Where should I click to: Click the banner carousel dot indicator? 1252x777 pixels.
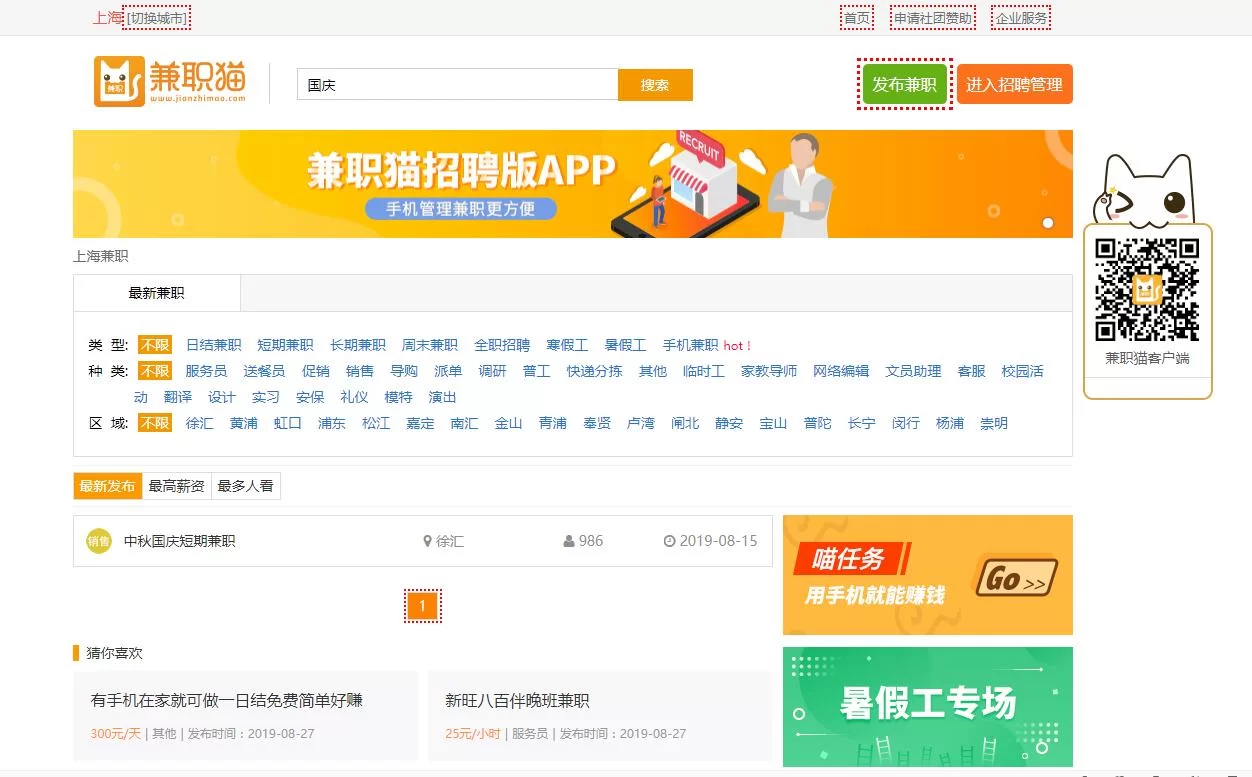(1048, 223)
